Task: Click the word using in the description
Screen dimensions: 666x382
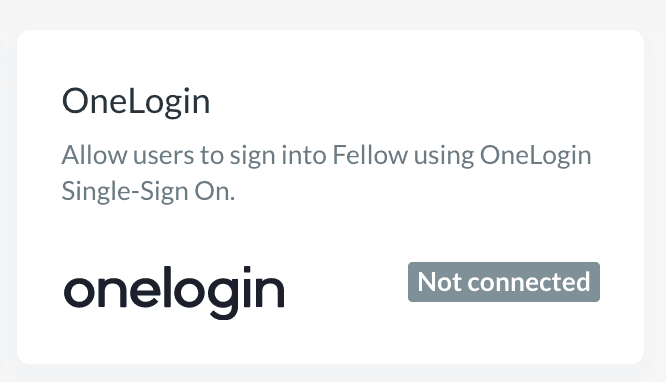Action: 444,156
